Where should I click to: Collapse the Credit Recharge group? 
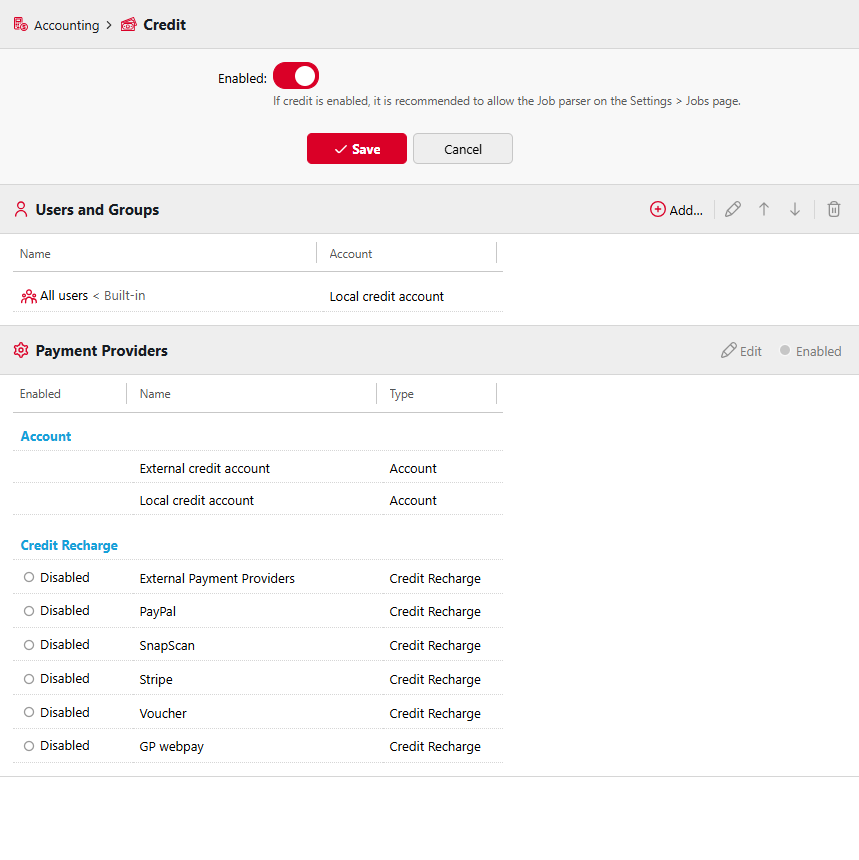(69, 546)
